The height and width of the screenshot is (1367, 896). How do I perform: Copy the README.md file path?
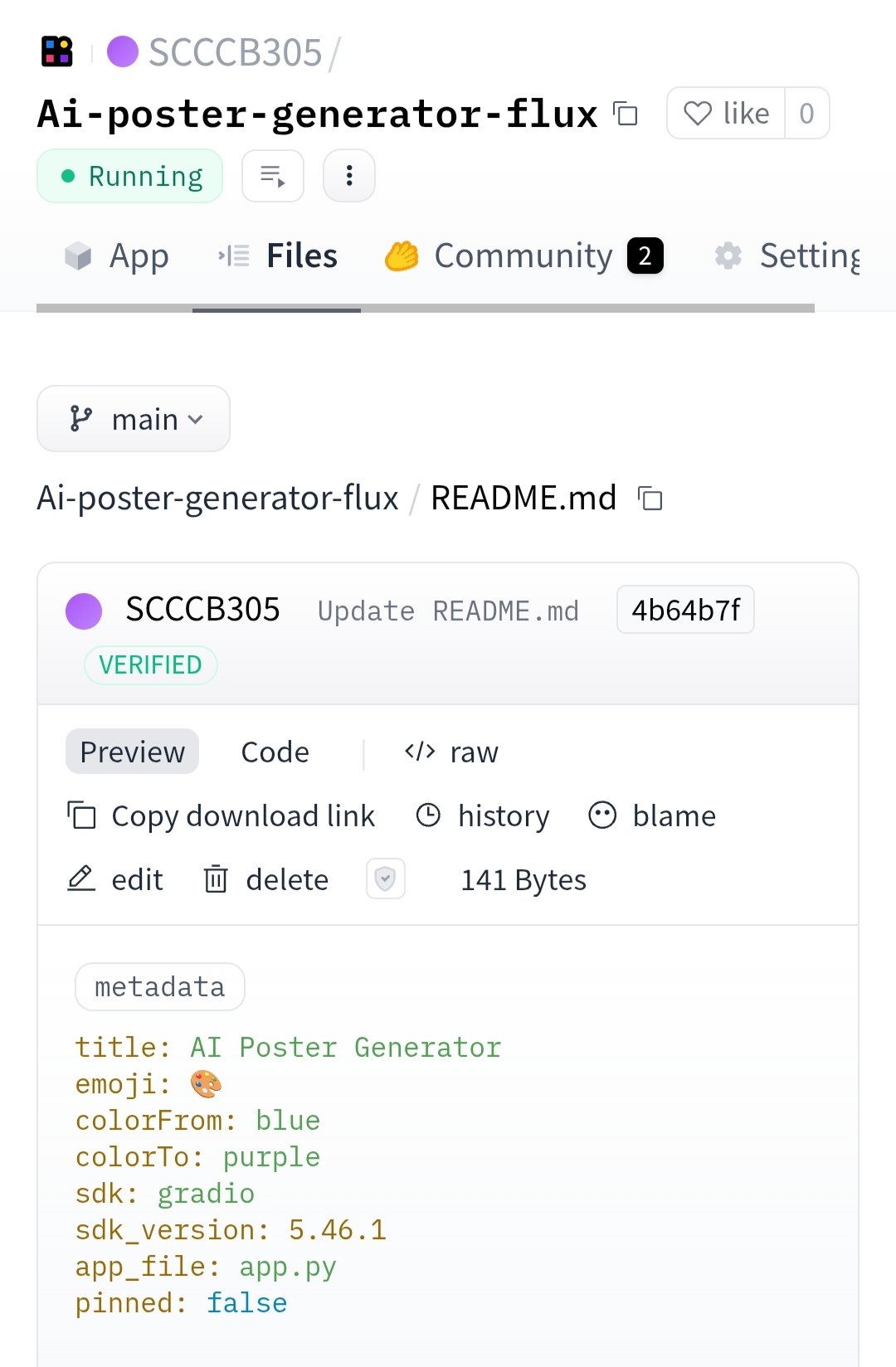tap(650, 499)
